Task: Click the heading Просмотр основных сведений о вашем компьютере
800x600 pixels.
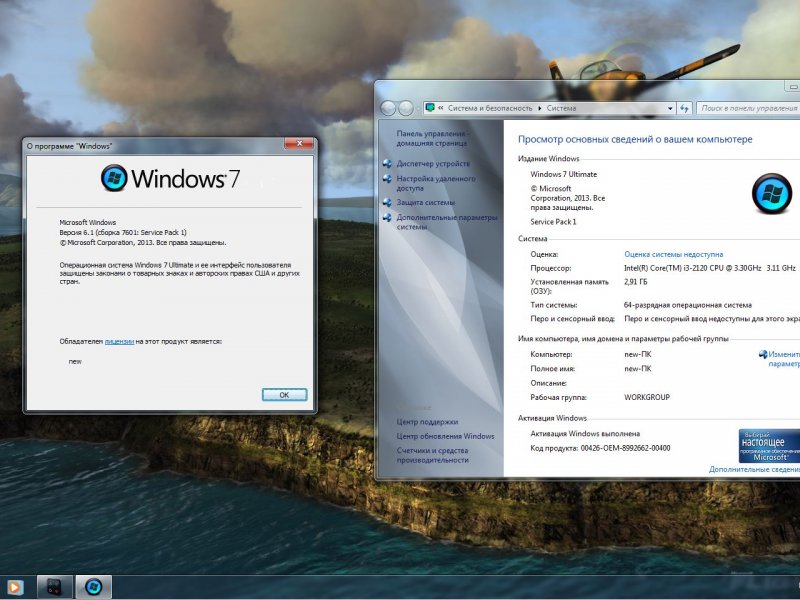Action: (635, 139)
